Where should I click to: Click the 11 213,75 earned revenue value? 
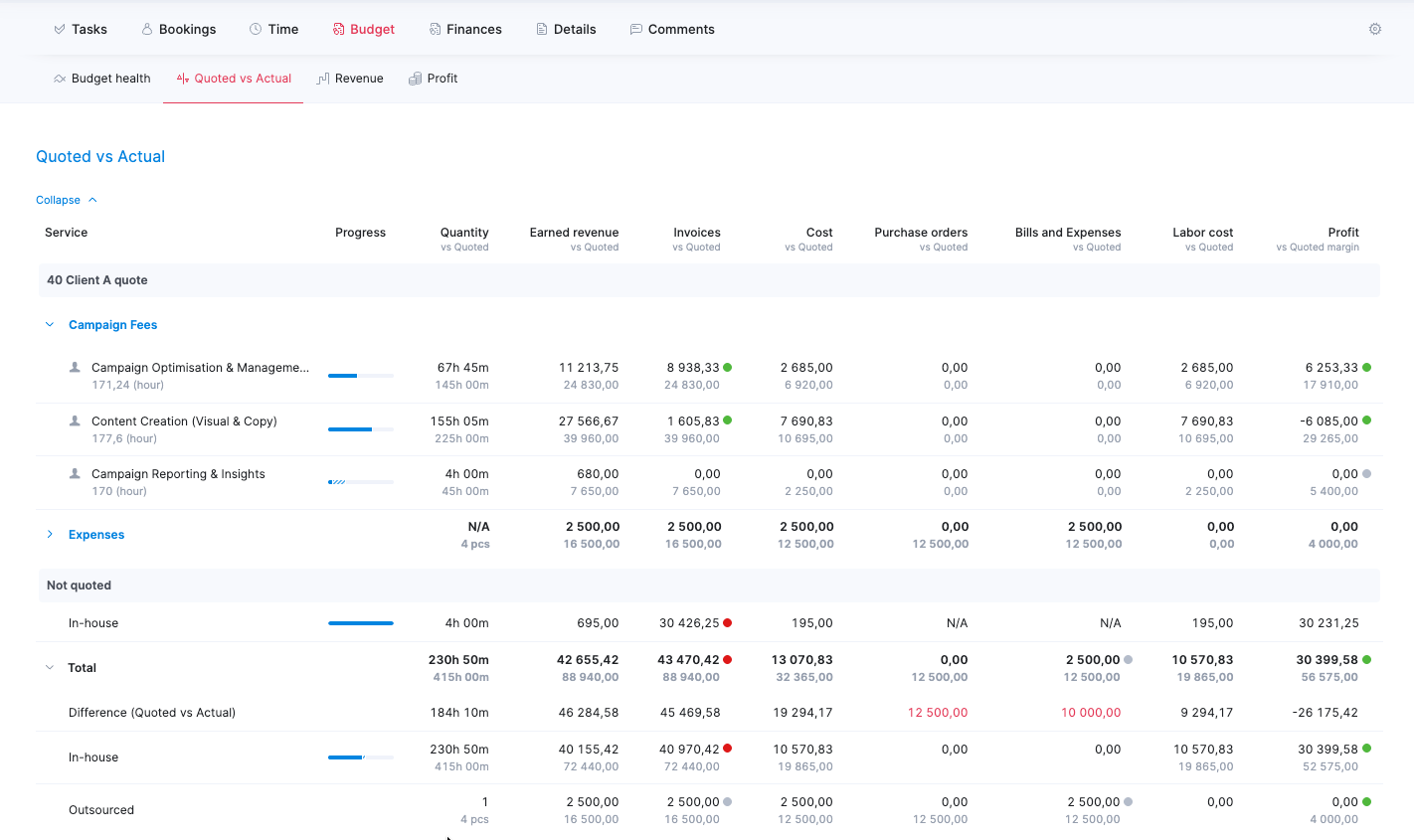click(x=589, y=368)
